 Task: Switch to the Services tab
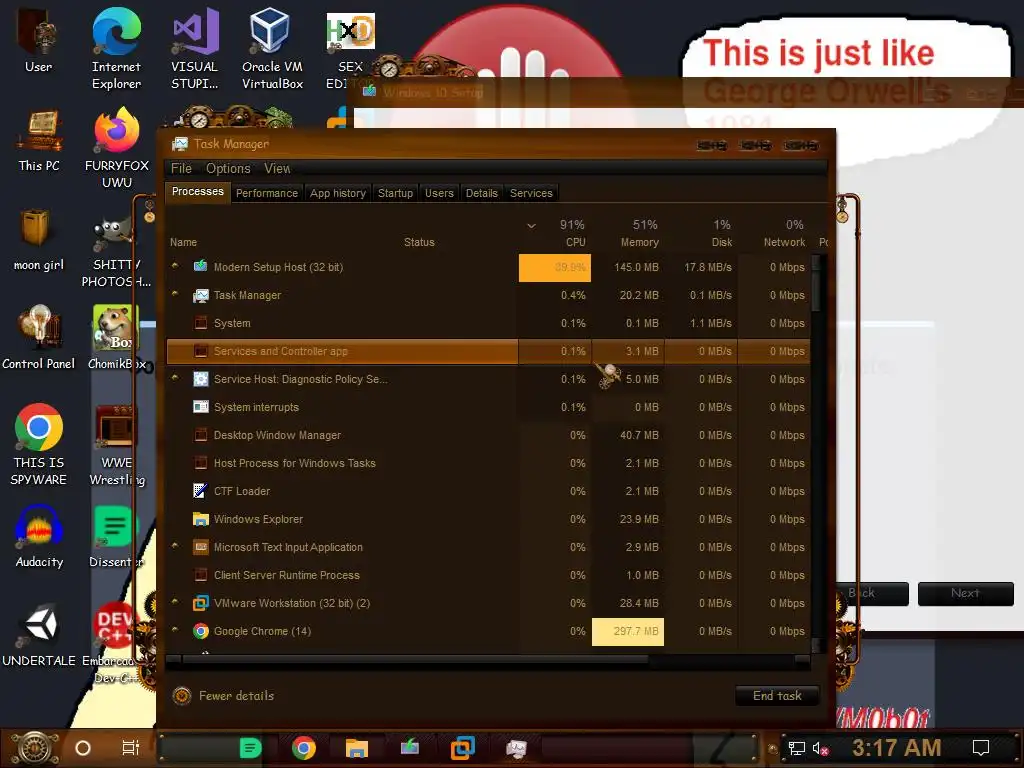tap(531, 193)
